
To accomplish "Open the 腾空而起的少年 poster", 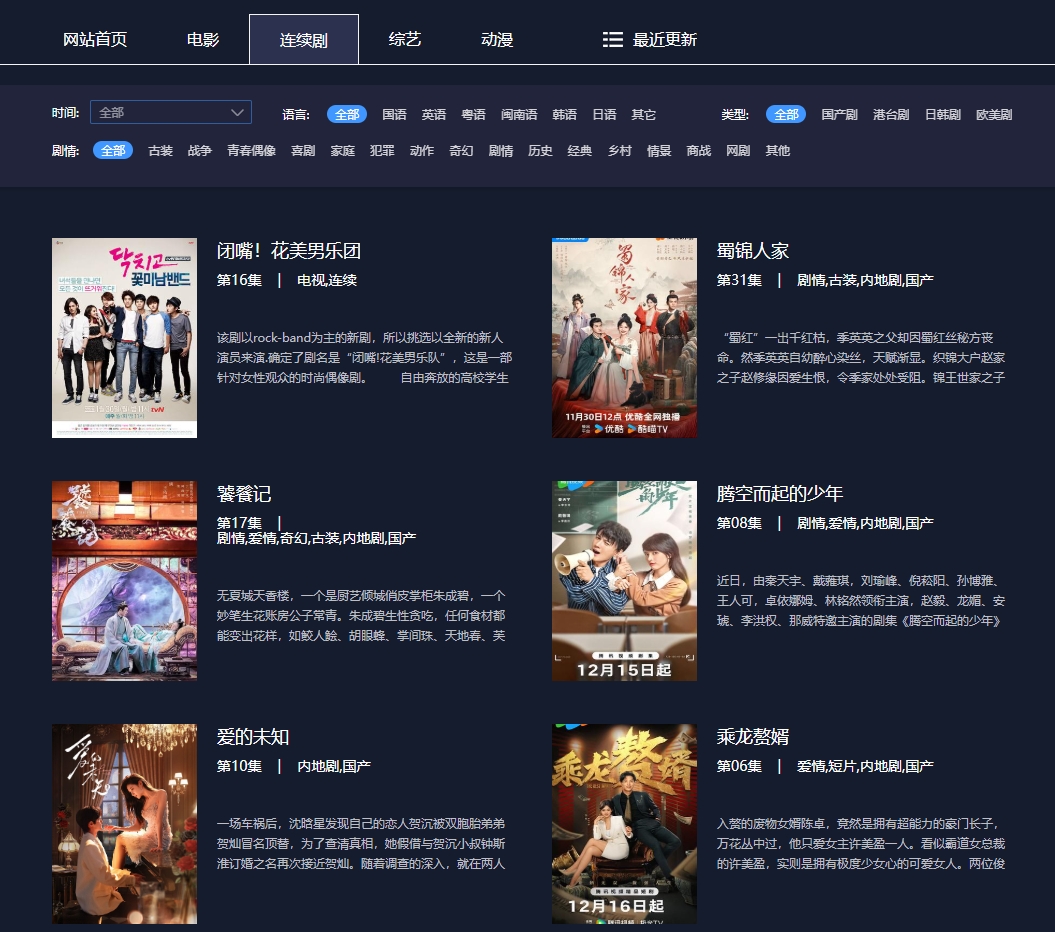I will (x=624, y=581).
